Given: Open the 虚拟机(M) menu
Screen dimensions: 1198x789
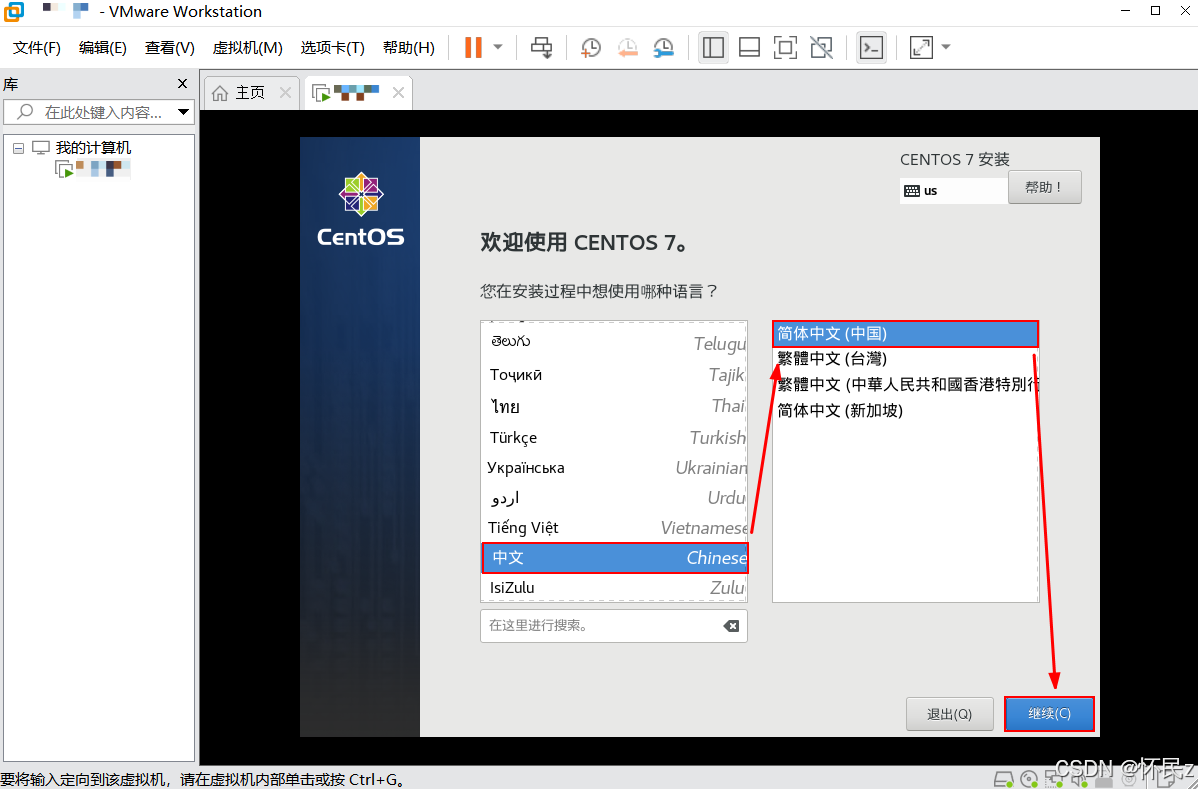Looking at the screenshot, I should point(248,47).
